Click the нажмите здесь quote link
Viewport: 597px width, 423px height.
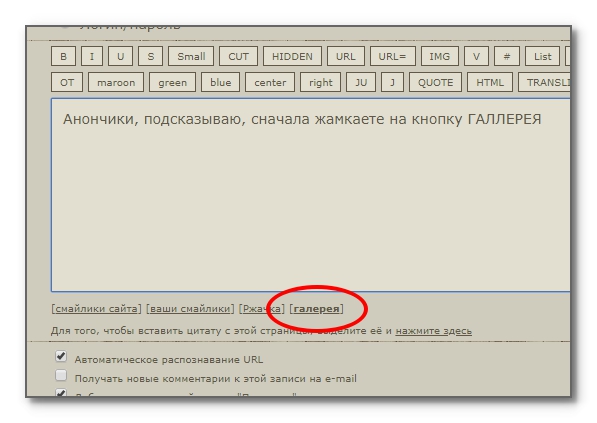coord(433,331)
